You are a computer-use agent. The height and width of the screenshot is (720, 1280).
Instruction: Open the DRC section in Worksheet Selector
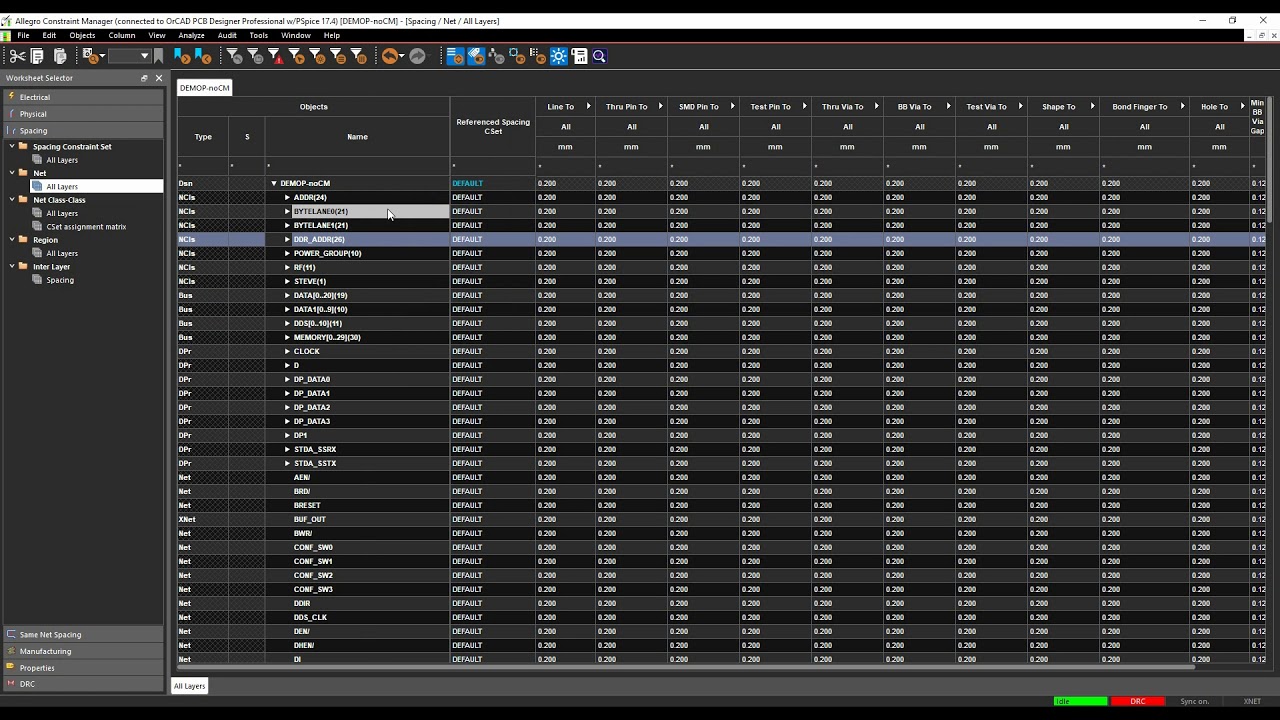pos(83,684)
